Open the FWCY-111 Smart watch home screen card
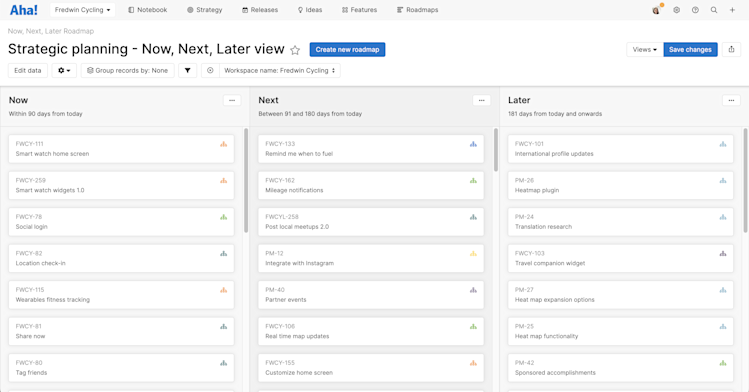This screenshot has width=749, height=392. (x=121, y=149)
